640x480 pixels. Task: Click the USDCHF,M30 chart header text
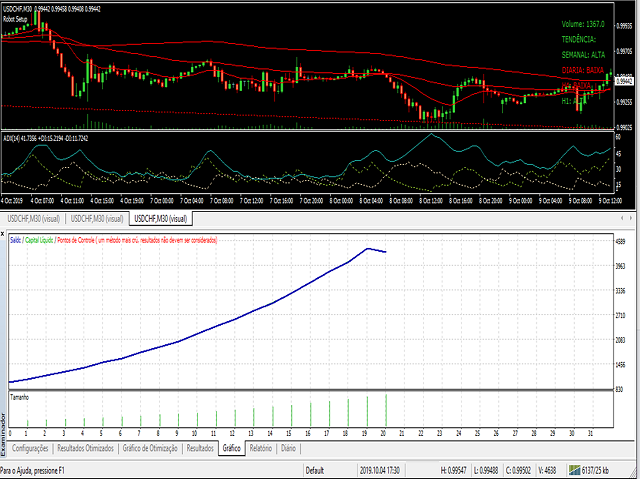52,9
